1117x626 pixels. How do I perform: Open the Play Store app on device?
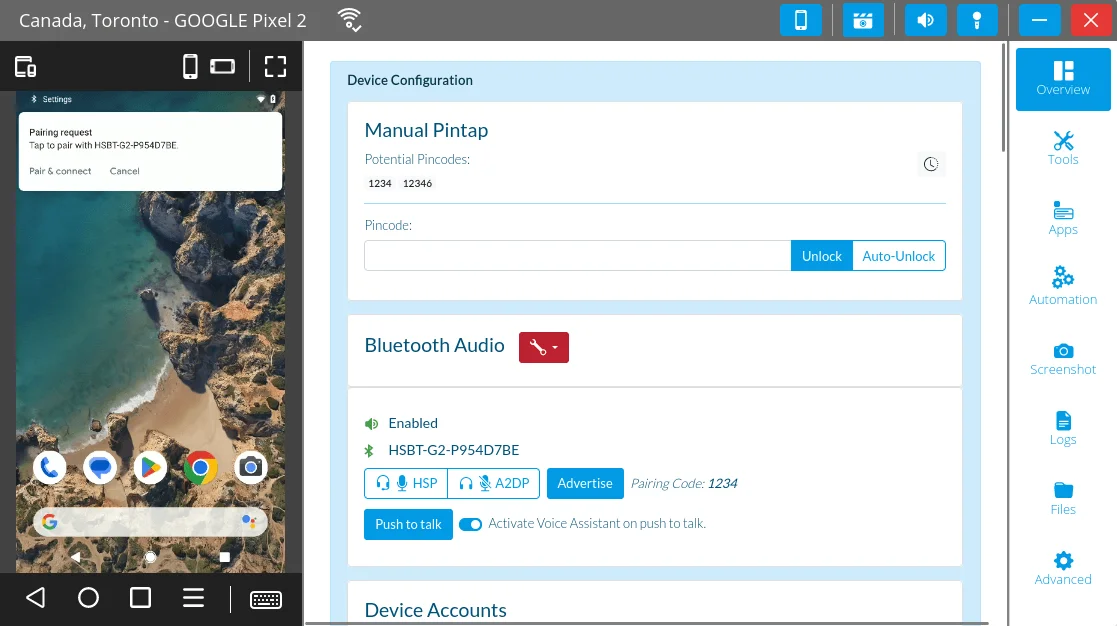pos(150,467)
